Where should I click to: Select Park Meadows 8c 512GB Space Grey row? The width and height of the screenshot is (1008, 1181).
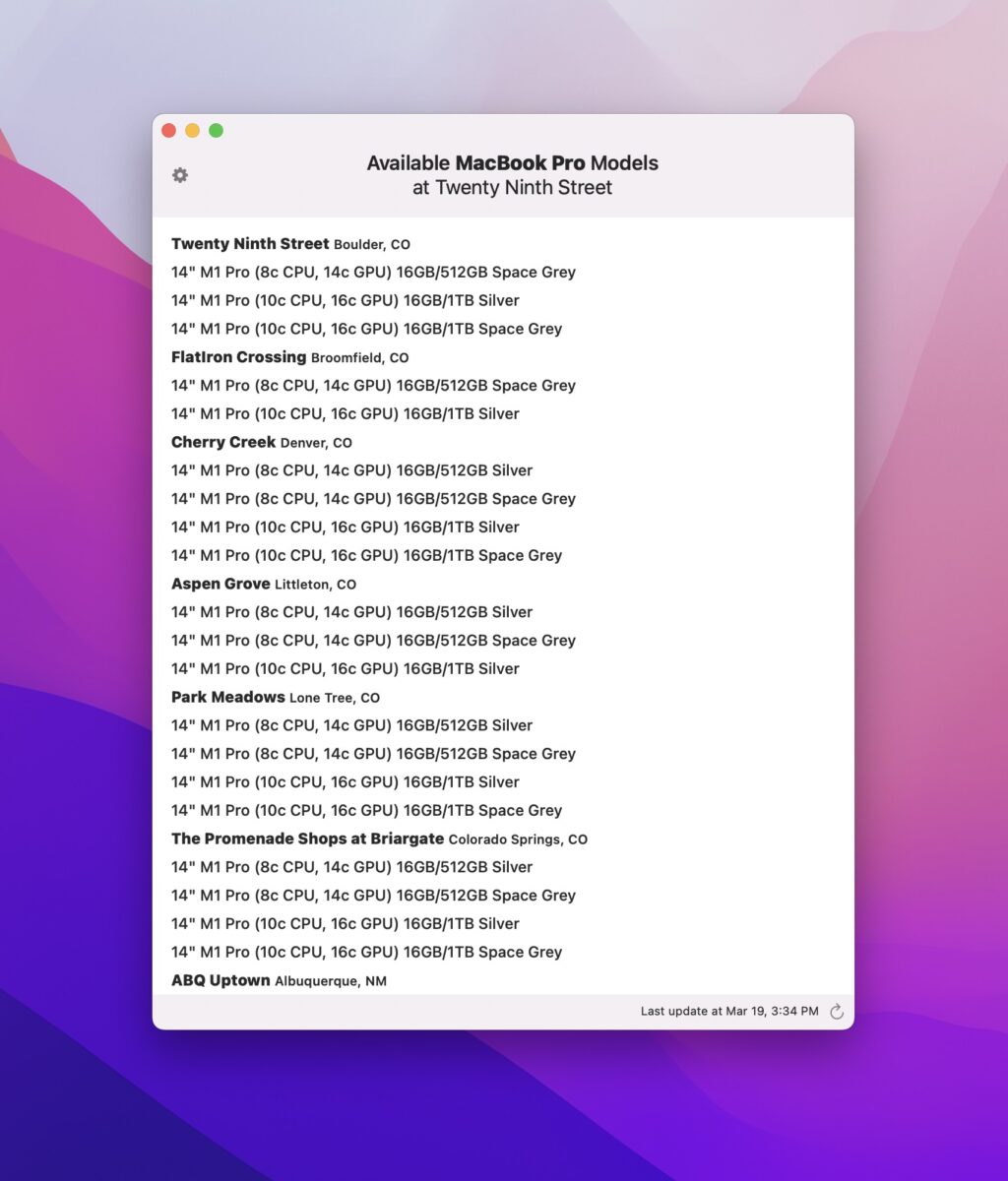point(373,754)
